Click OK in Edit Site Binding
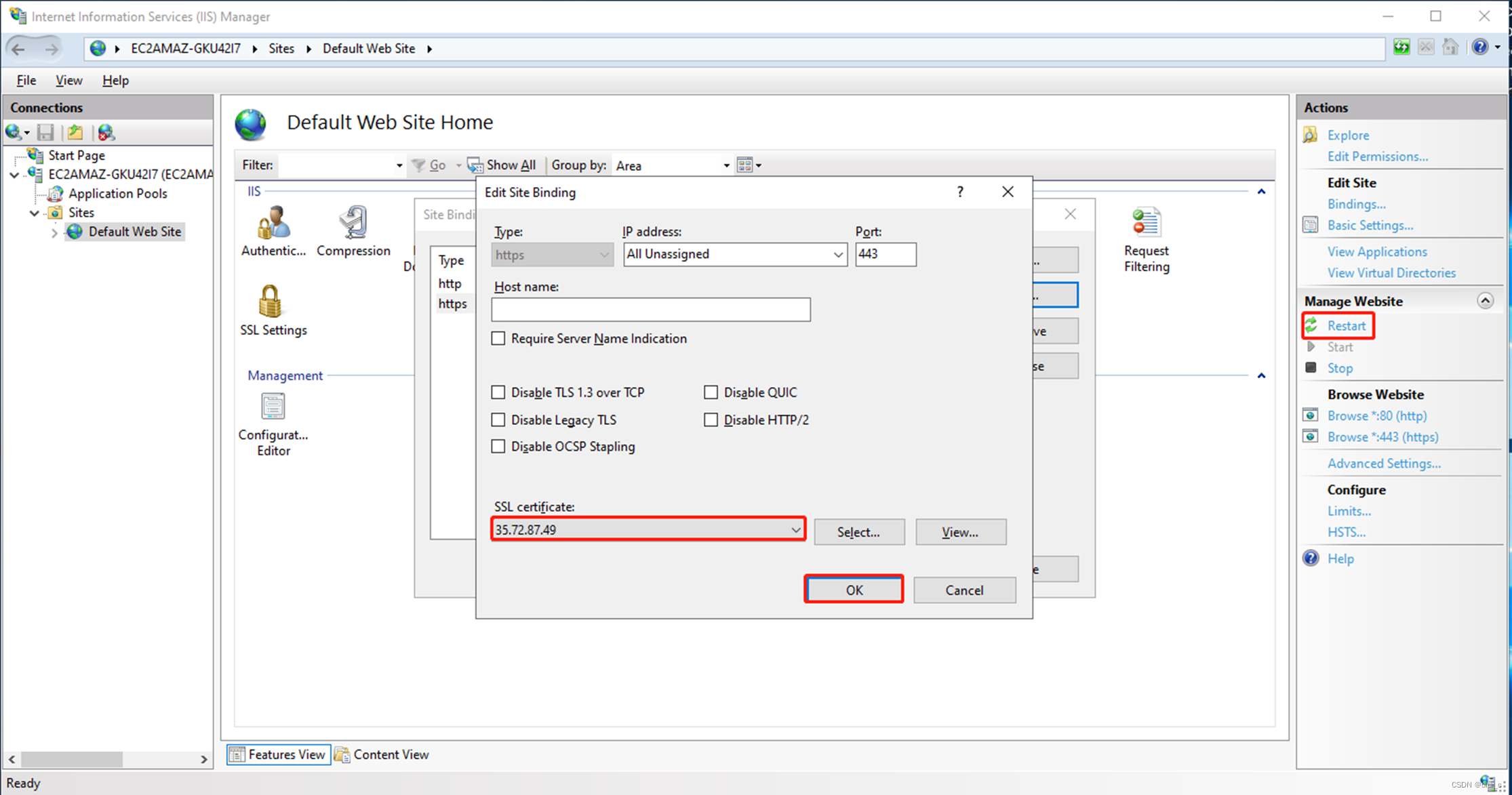Image resolution: width=1512 pixels, height=795 pixels. point(854,590)
